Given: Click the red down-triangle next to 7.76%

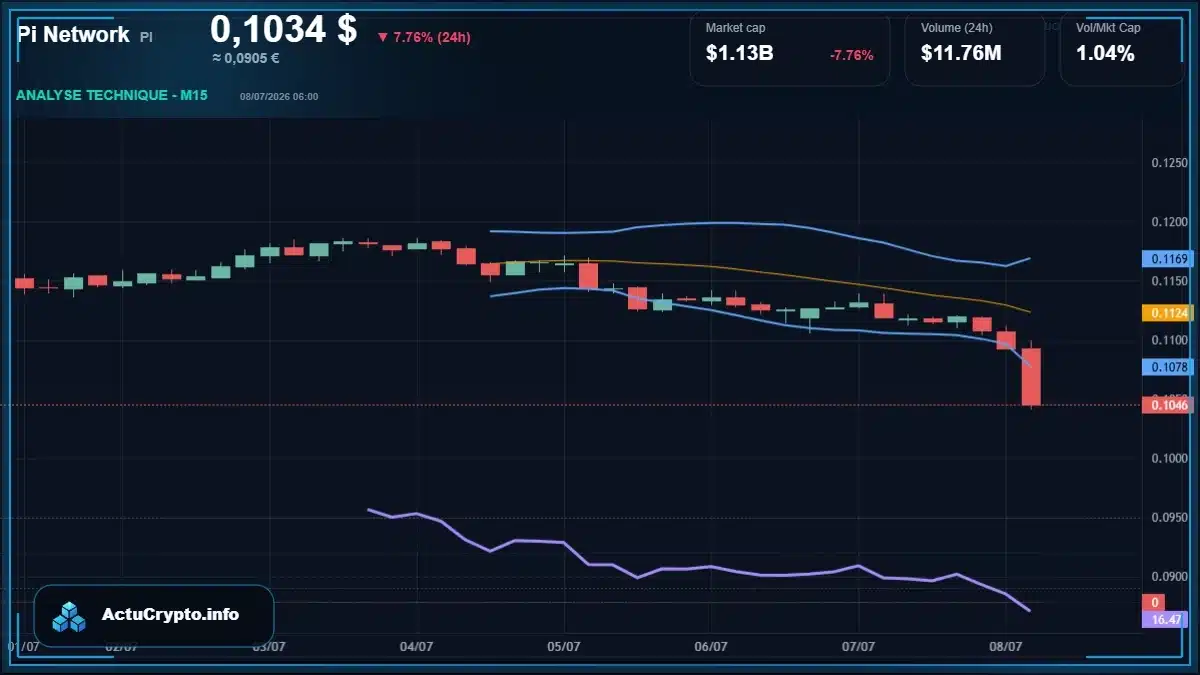Looking at the screenshot, I should coord(382,37).
